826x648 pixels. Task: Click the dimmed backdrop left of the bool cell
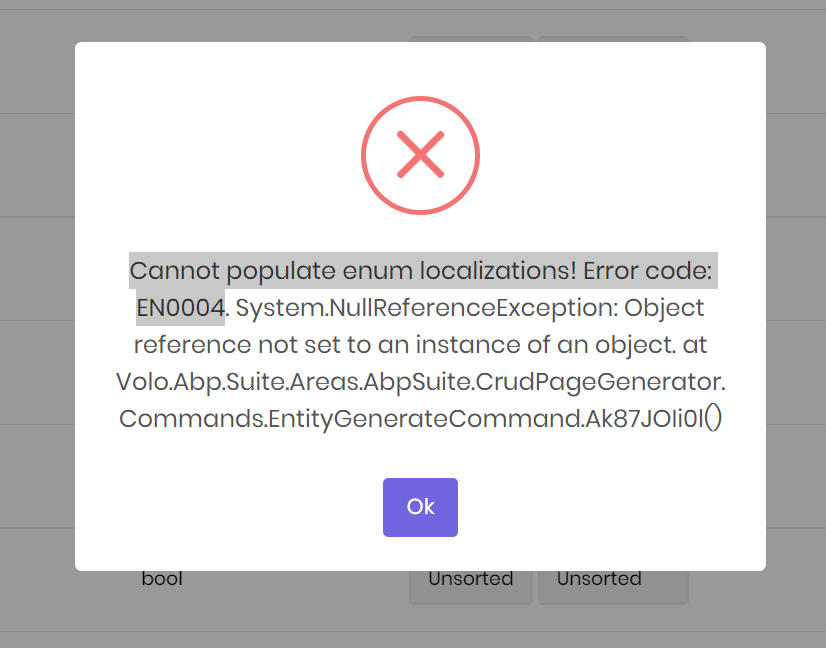(x=40, y=578)
